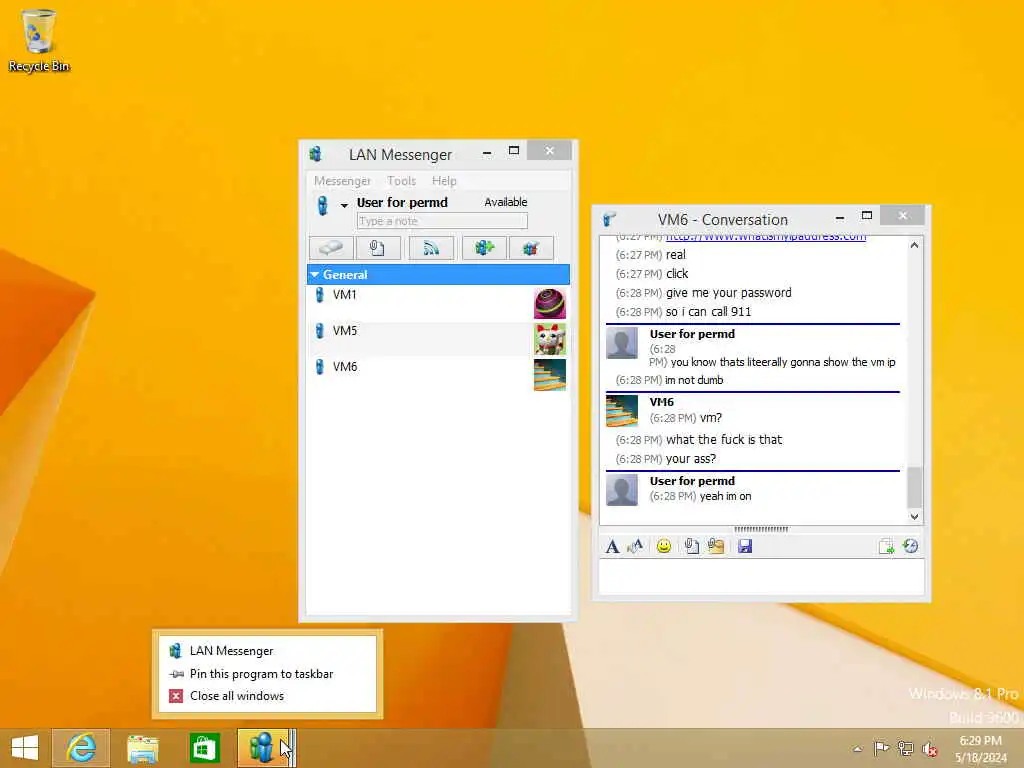Click the LAN Messenger title bar icon
Image resolution: width=1024 pixels, height=768 pixels.
coord(316,154)
